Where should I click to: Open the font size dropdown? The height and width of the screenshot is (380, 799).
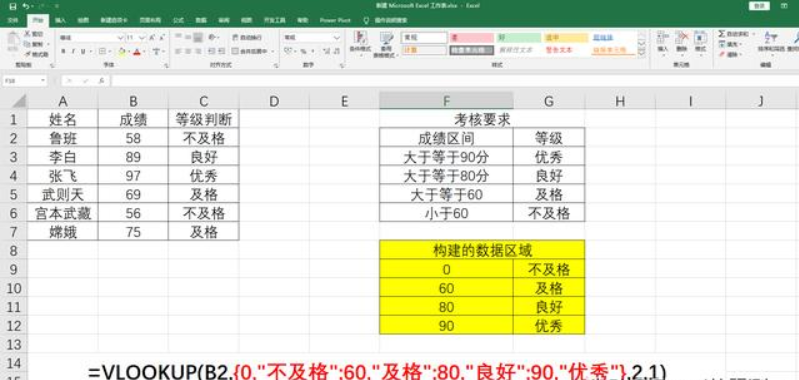143,38
